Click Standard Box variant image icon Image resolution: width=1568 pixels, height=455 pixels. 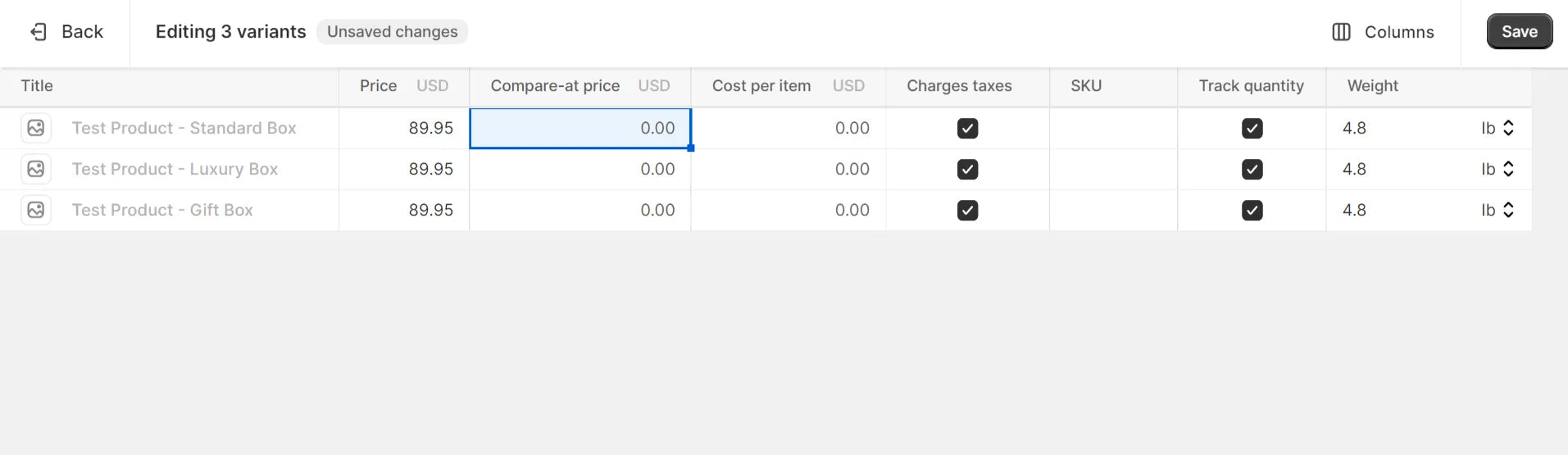pyautogui.click(x=36, y=128)
